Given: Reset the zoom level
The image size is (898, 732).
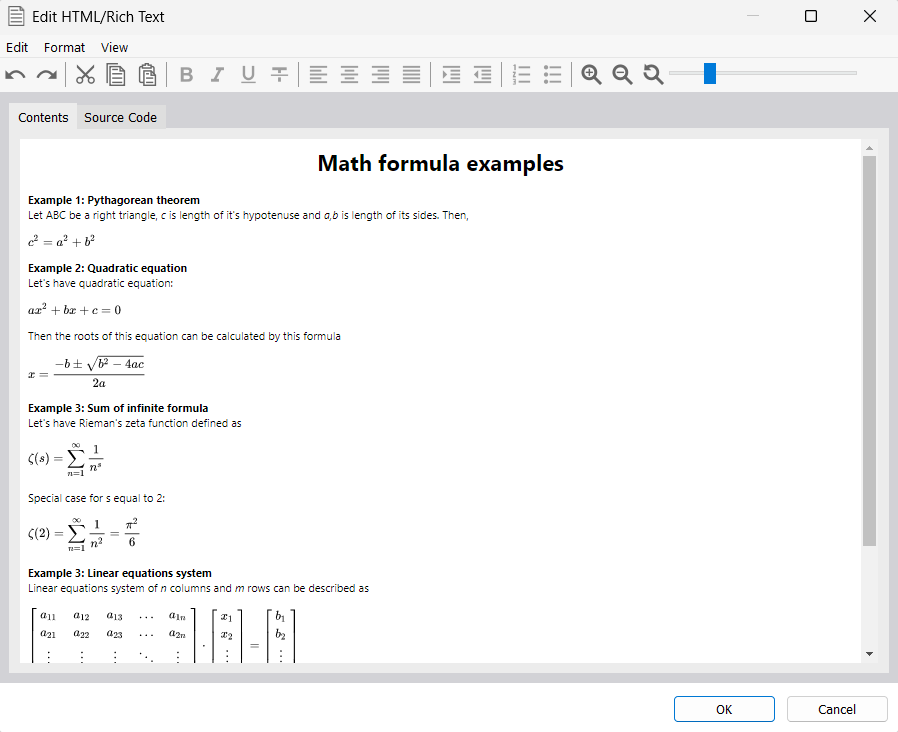Looking at the screenshot, I should (x=652, y=73).
